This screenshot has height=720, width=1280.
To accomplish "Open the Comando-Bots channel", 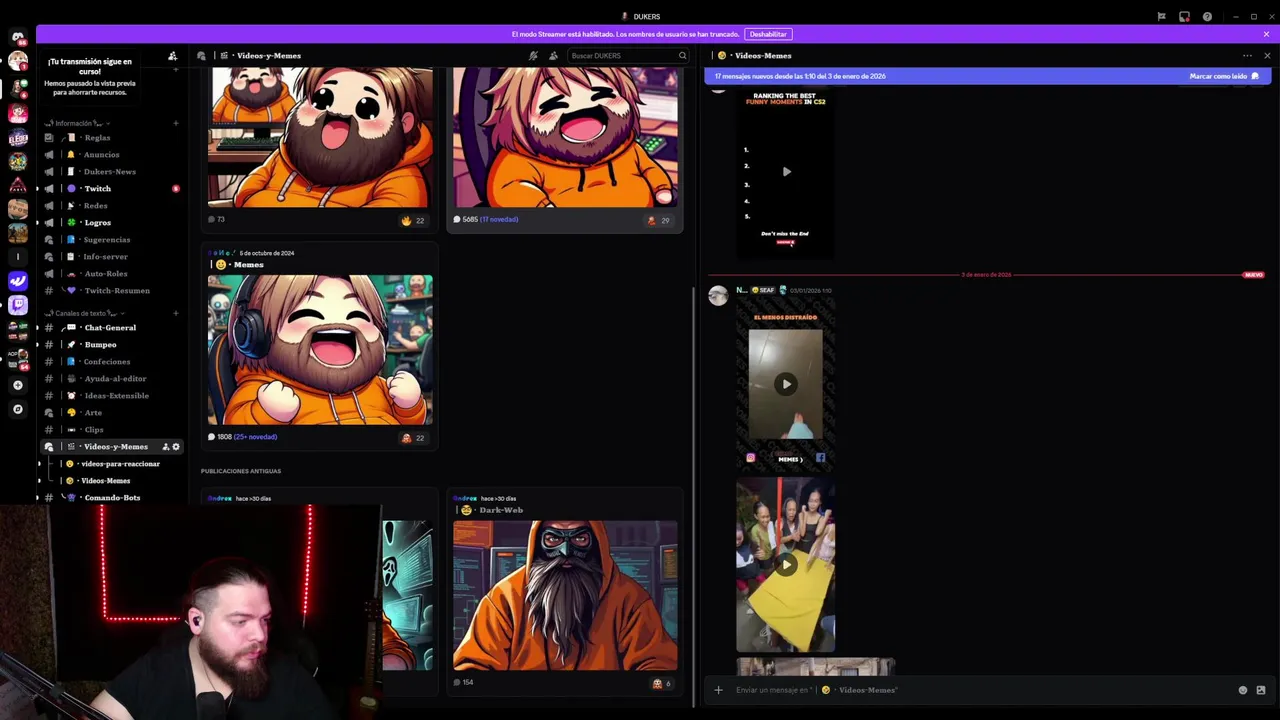I will pos(112,498).
